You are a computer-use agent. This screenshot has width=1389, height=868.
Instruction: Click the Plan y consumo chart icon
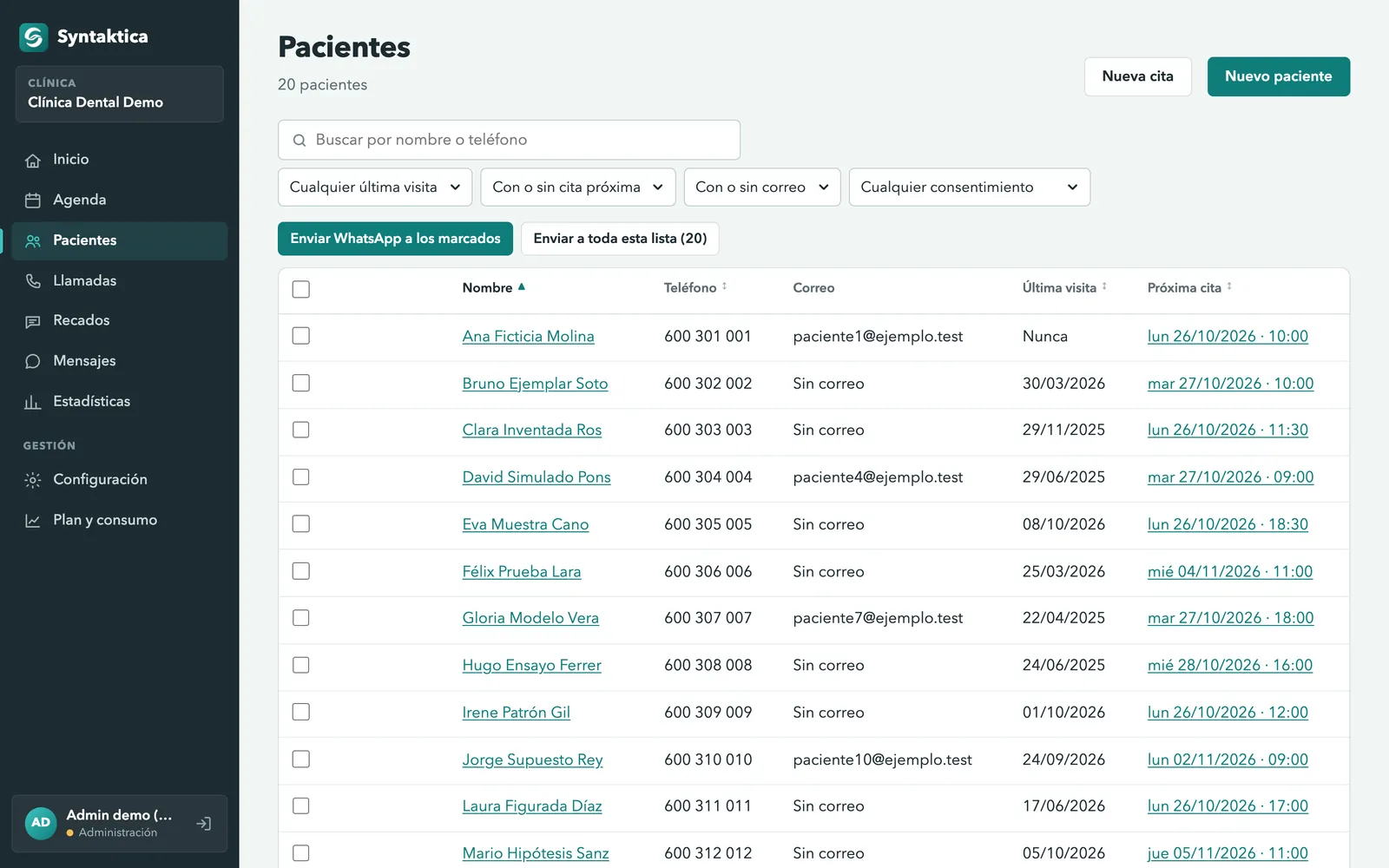33,521
